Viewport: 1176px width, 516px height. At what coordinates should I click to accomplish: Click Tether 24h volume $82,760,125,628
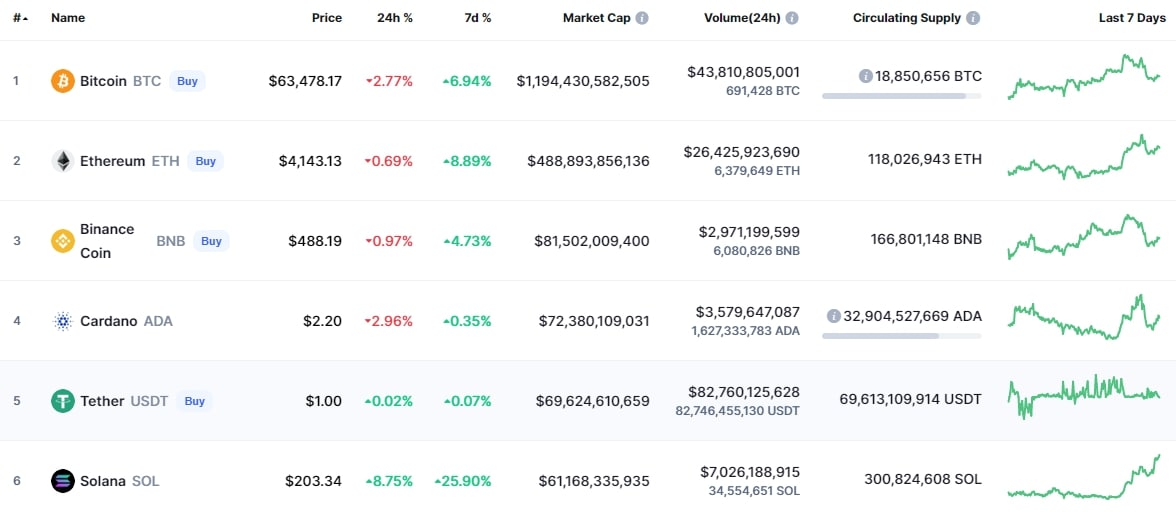pos(744,392)
